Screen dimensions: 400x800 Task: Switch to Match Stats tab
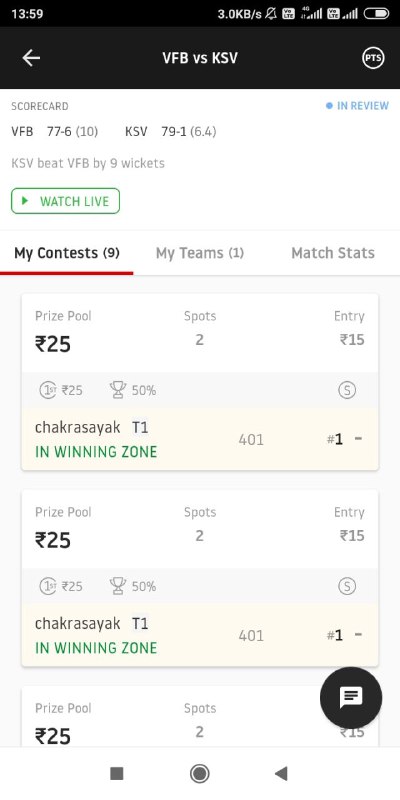pos(333,253)
